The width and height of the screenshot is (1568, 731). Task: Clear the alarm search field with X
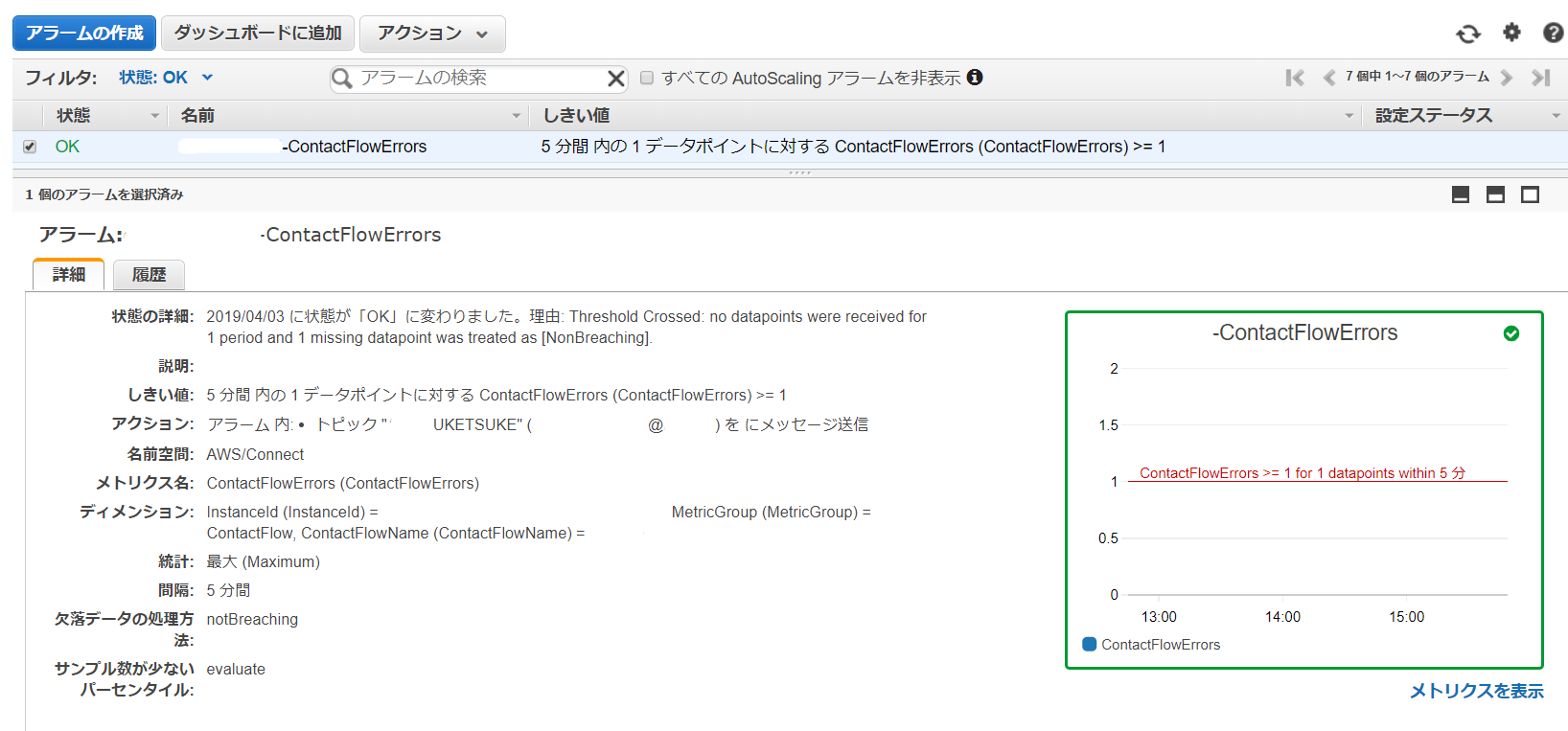[616, 79]
